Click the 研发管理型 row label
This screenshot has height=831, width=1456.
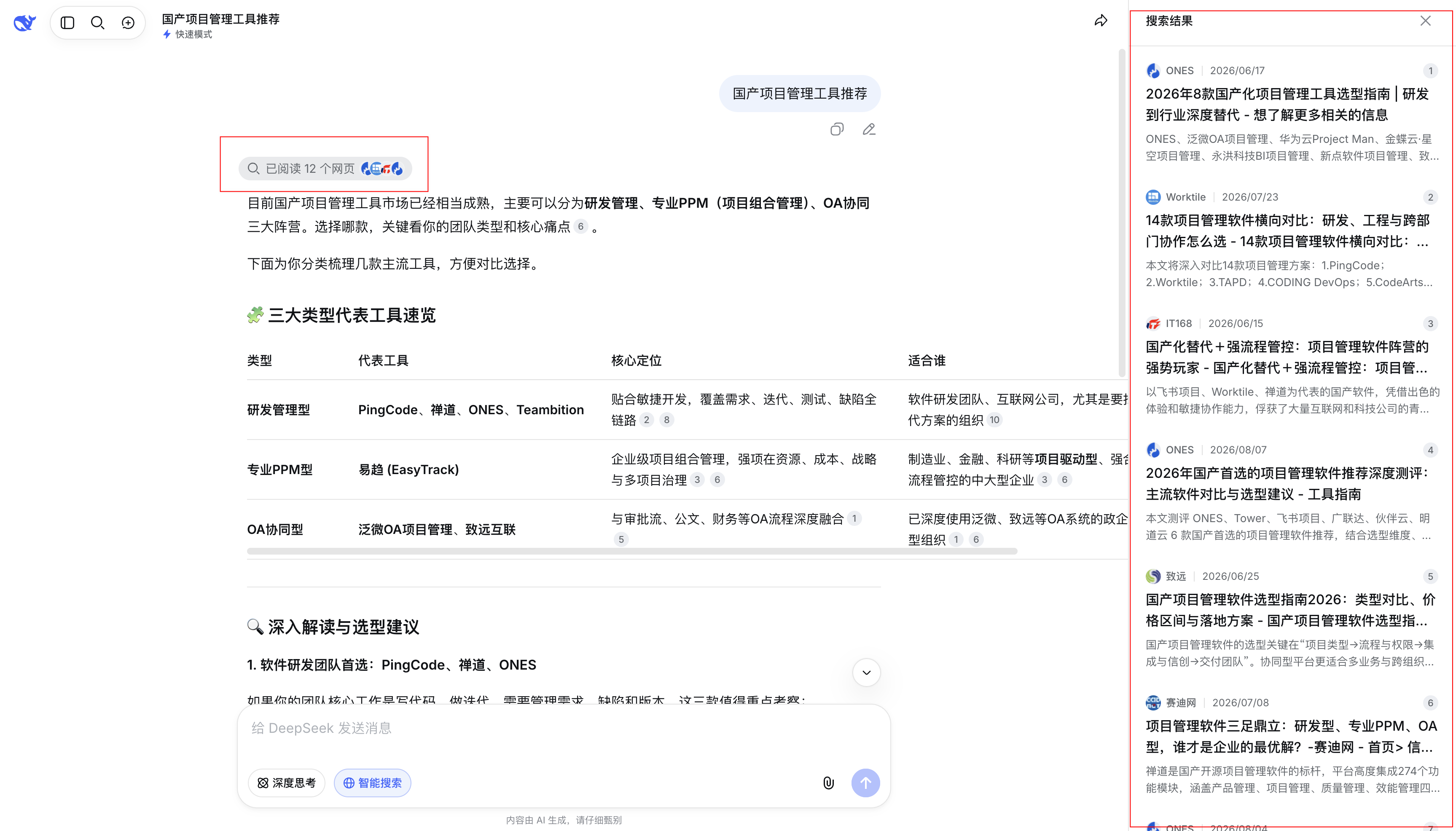pos(279,410)
